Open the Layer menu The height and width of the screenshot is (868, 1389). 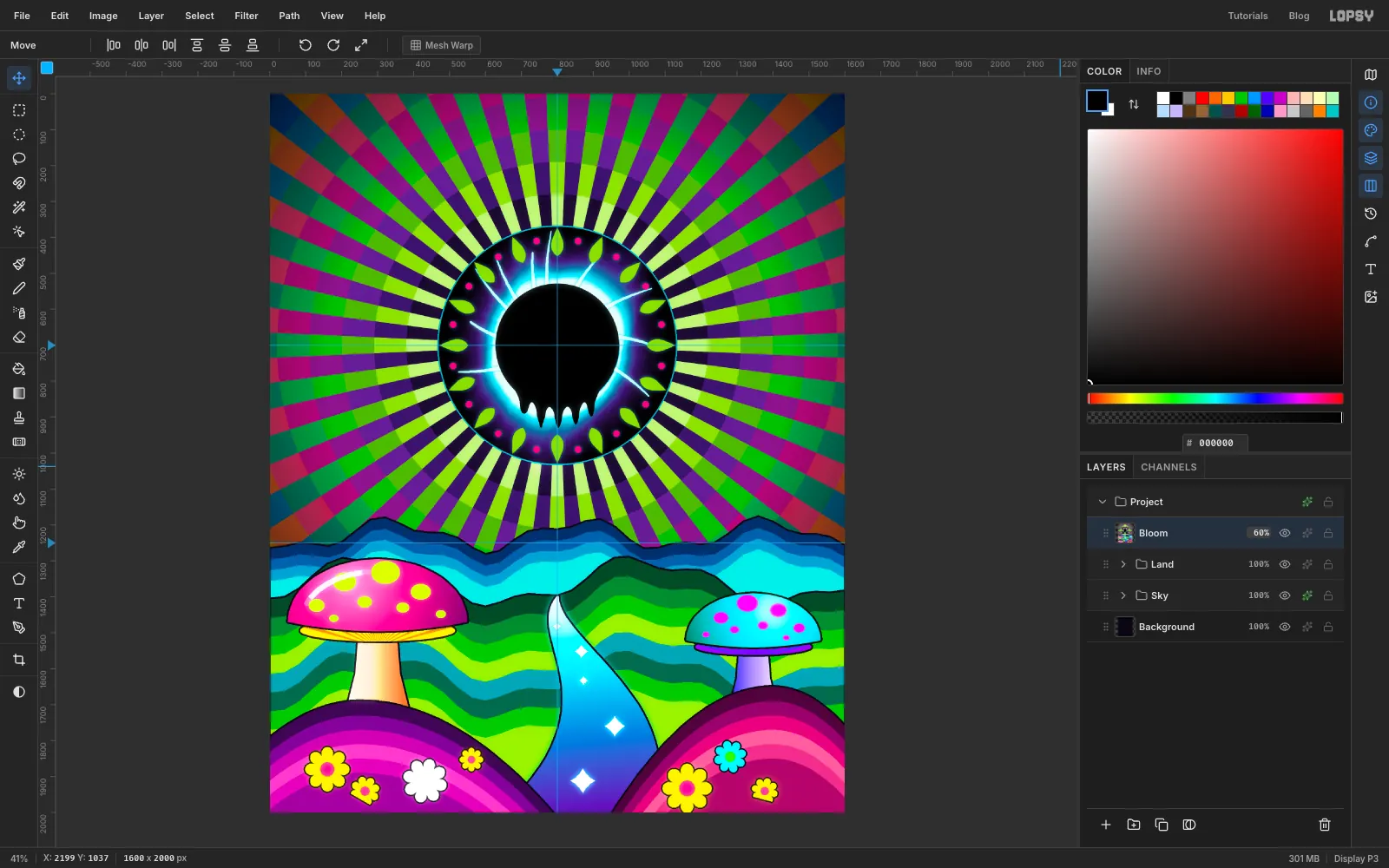(151, 16)
